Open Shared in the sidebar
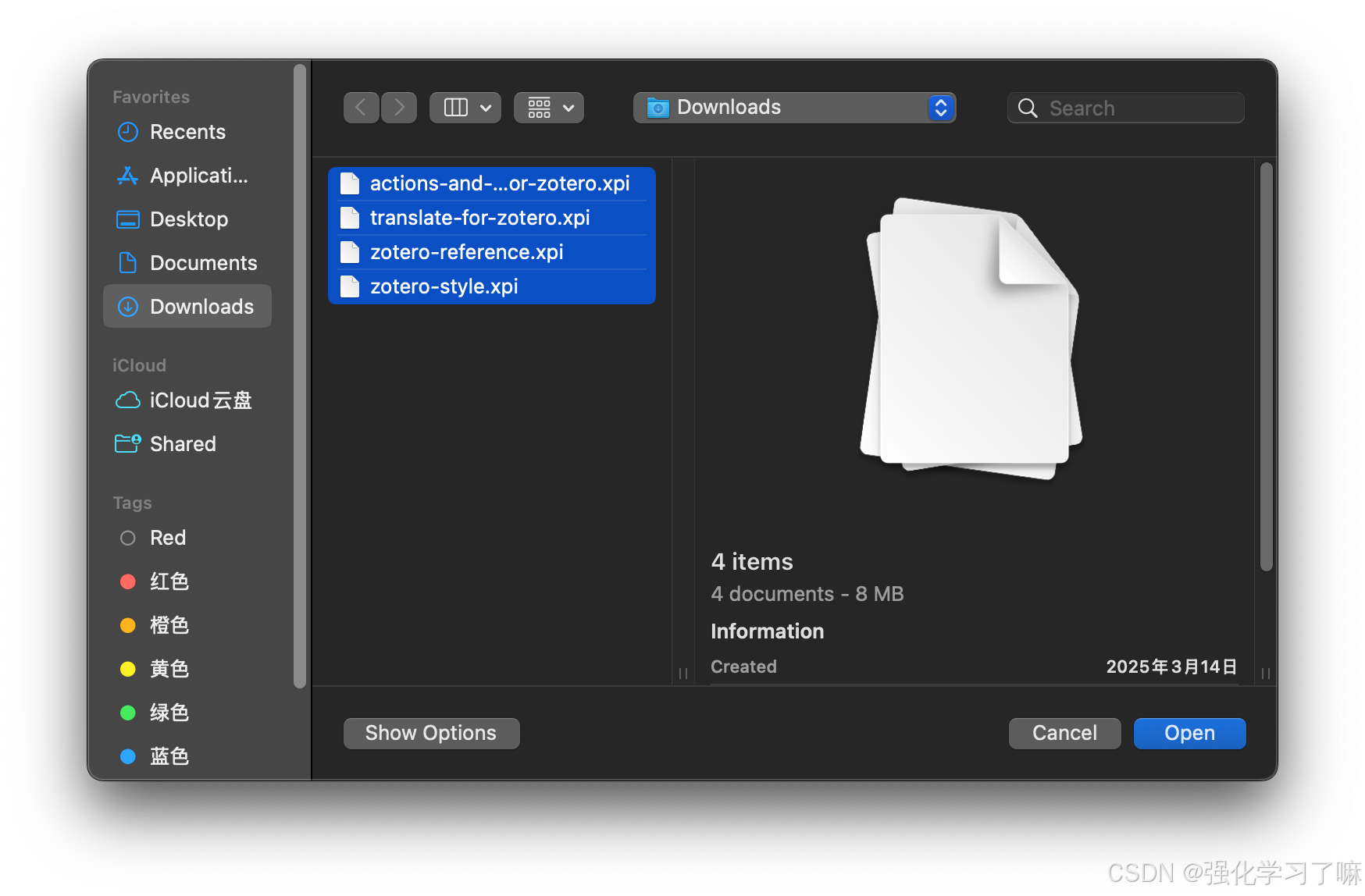The width and height of the screenshot is (1365, 896). pyautogui.click(x=187, y=444)
